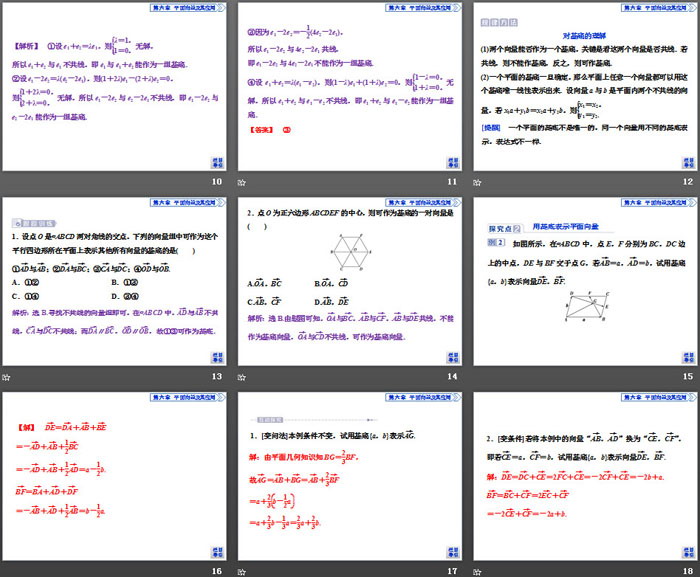The image size is (700, 577).
Task: Click the chapter header tab on slide 11
Action: [412, 7]
